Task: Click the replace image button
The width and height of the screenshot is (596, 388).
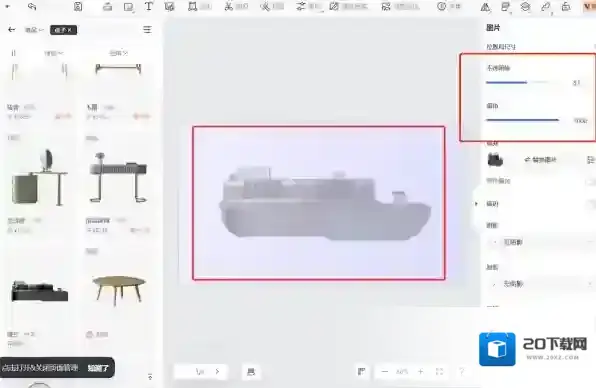Action: 540,160
